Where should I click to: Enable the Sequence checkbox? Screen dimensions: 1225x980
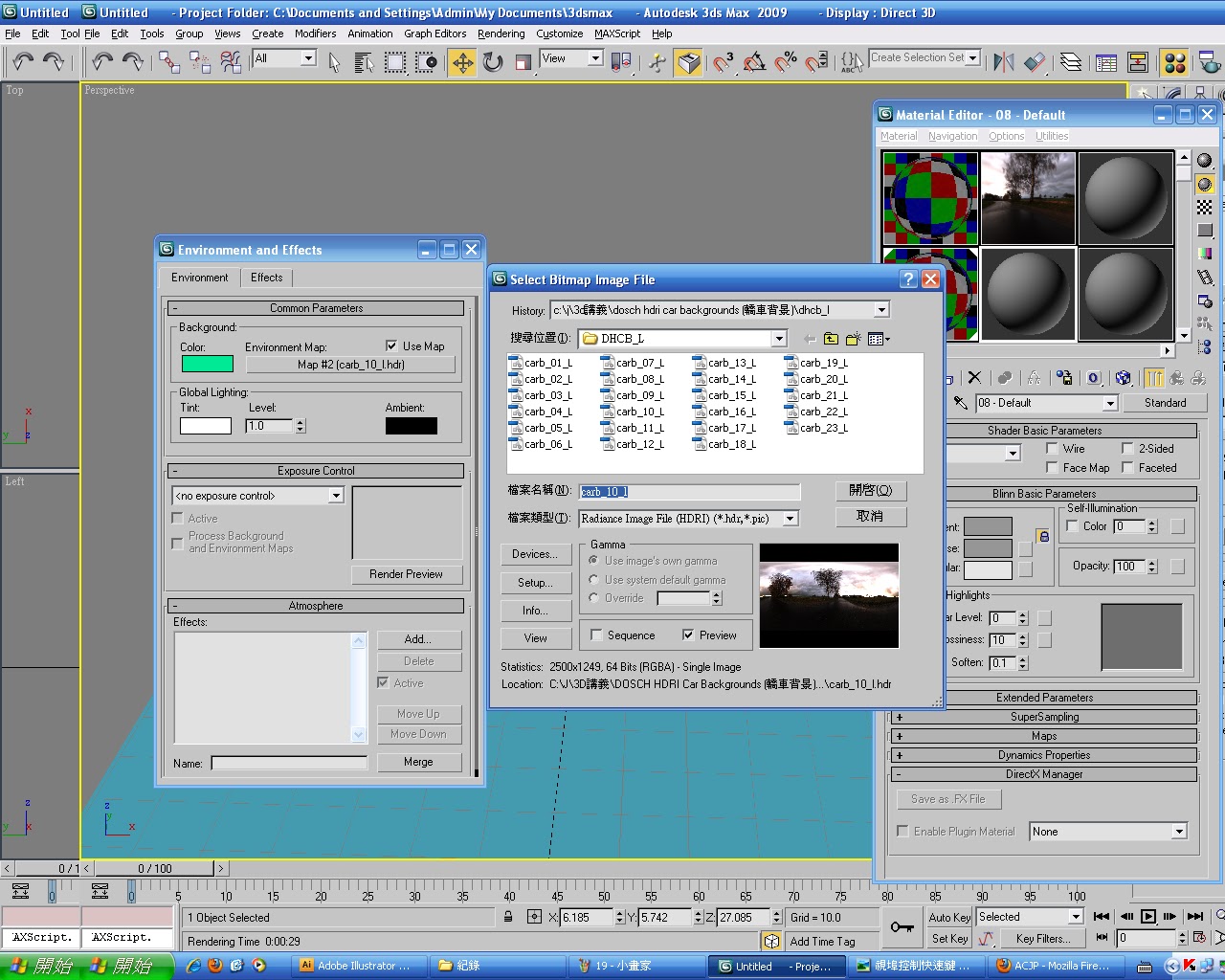point(596,635)
